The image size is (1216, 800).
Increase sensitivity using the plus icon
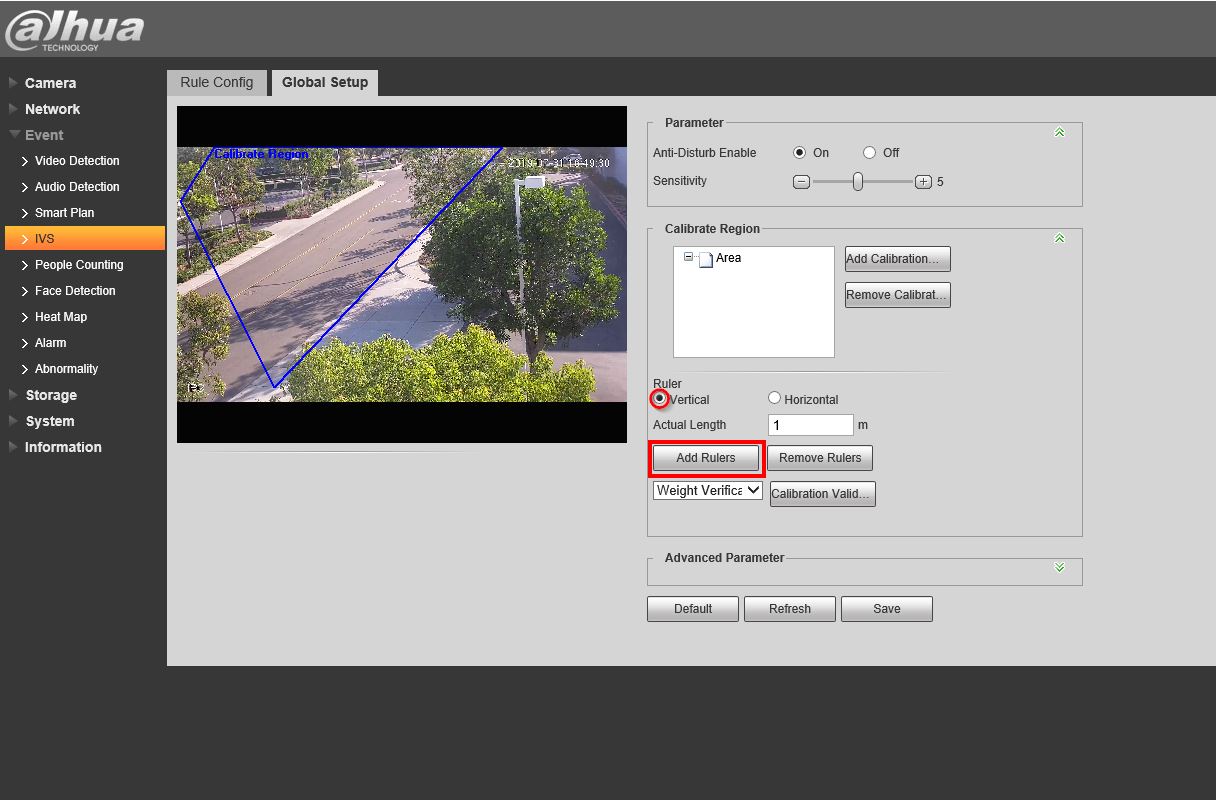pyautogui.click(x=923, y=182)
